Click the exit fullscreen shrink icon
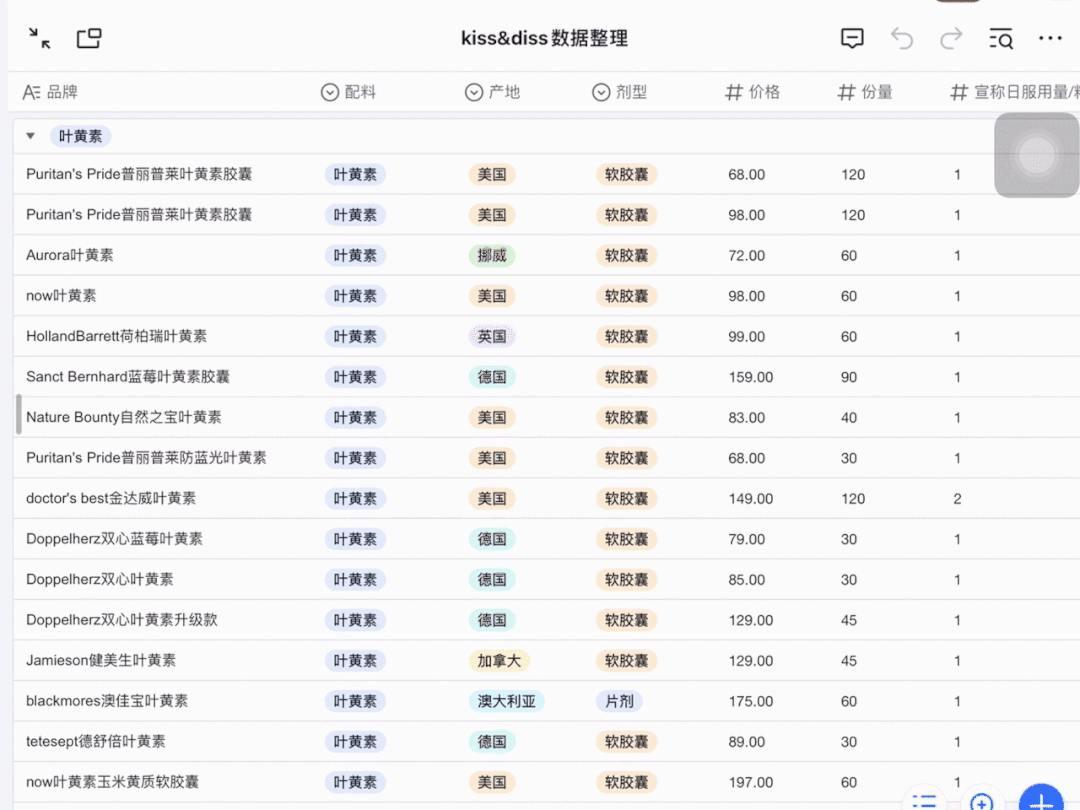Screen dimensions: 1080x810 point(40,38)
